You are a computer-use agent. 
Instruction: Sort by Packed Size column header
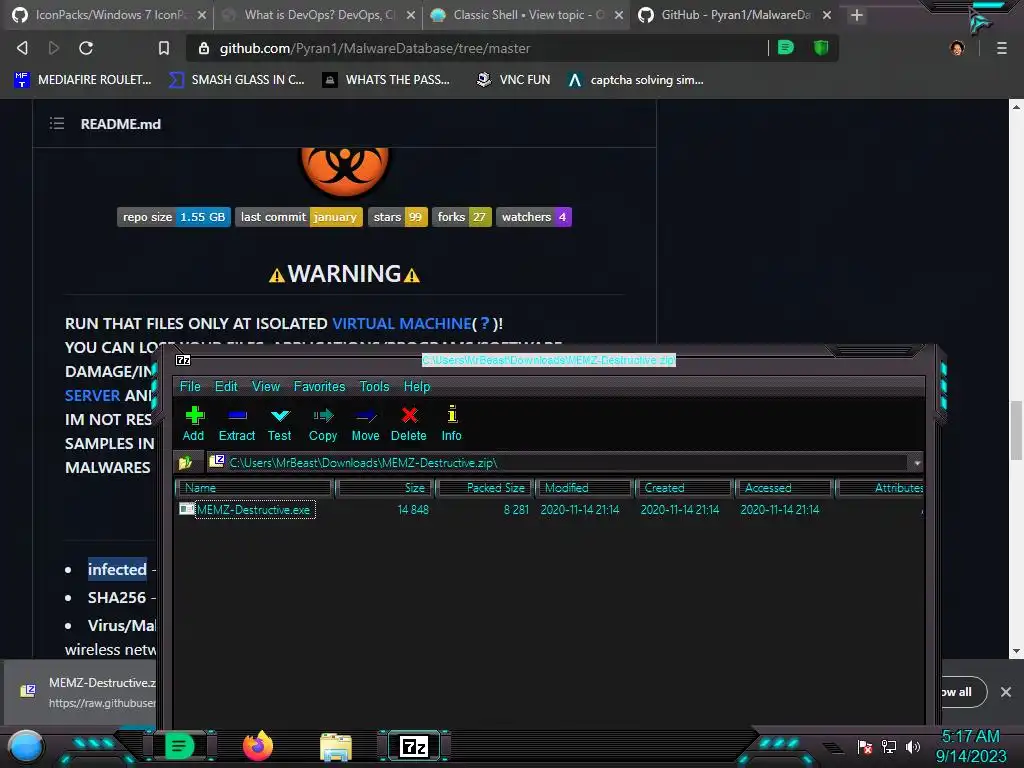pyautogui.click(x=485, y=488)
